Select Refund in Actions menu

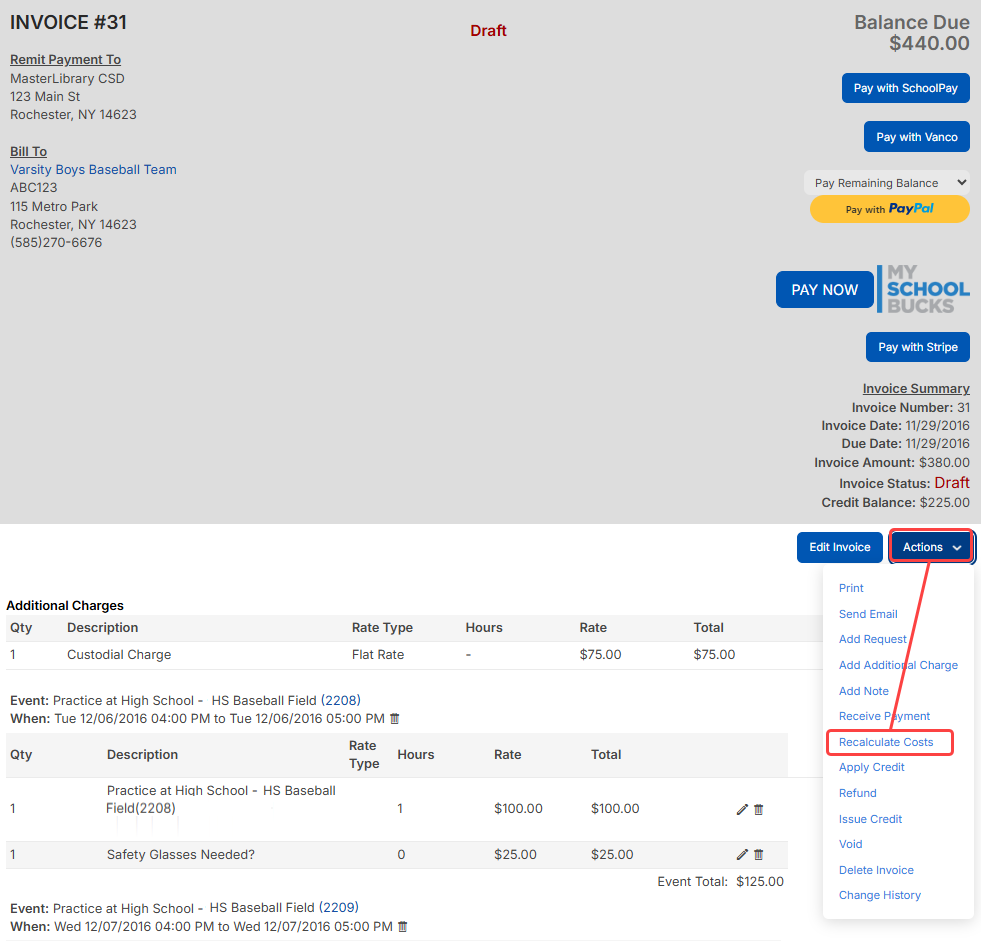pos(857,793)
